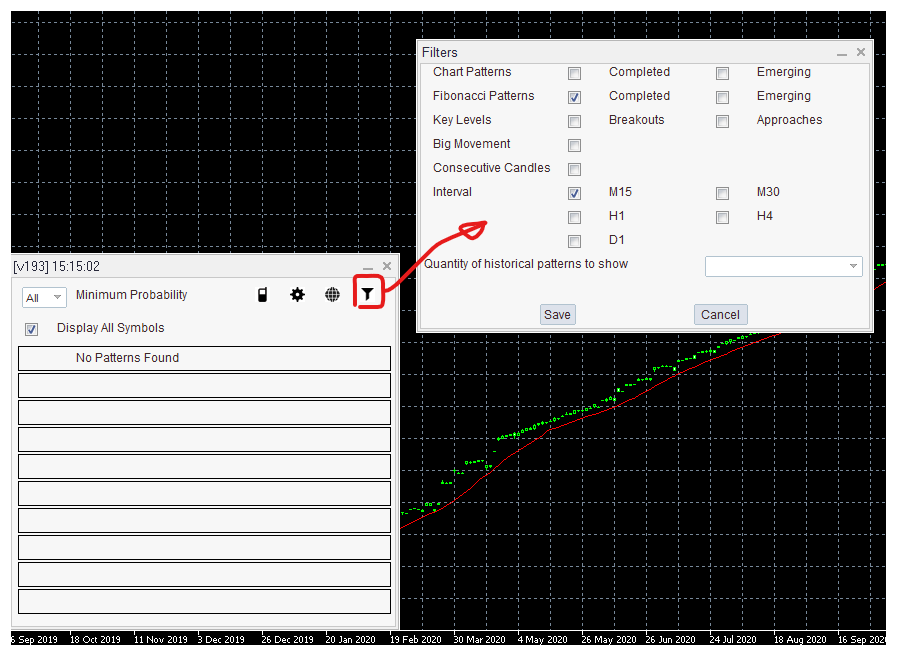Check the H1 interval checkbox

point(575,217)
